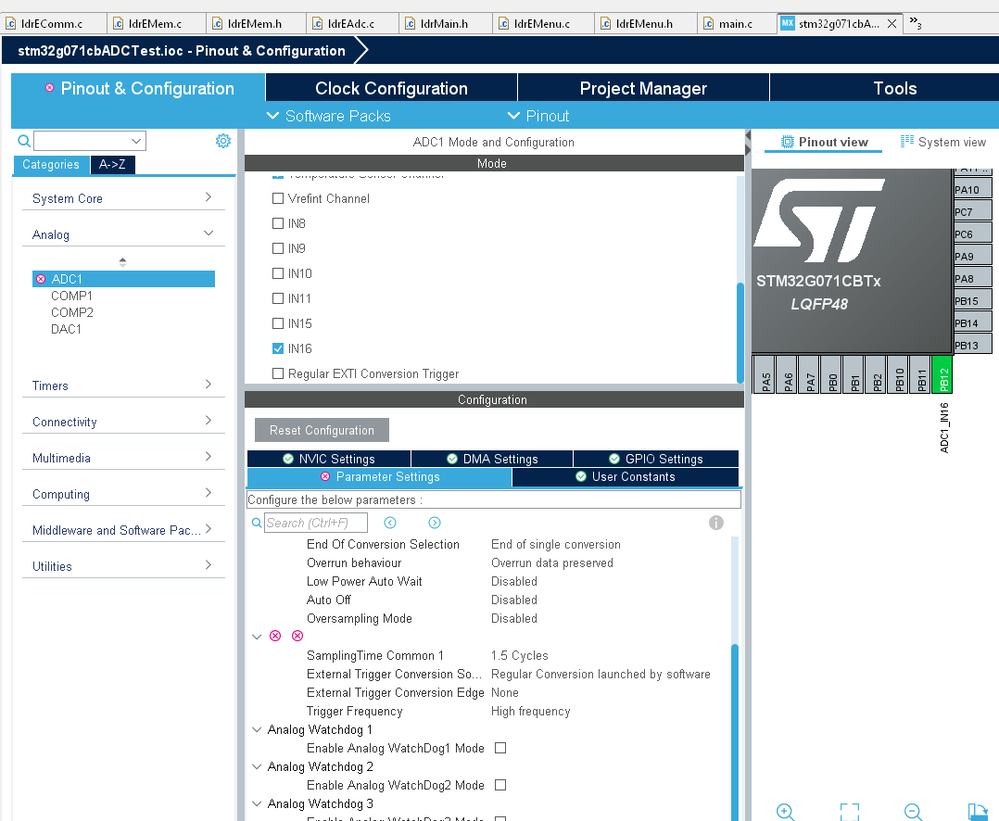999x821 pixels.
Task: Select the PB13 pin on the chip
Action: (x=972, y=346)
